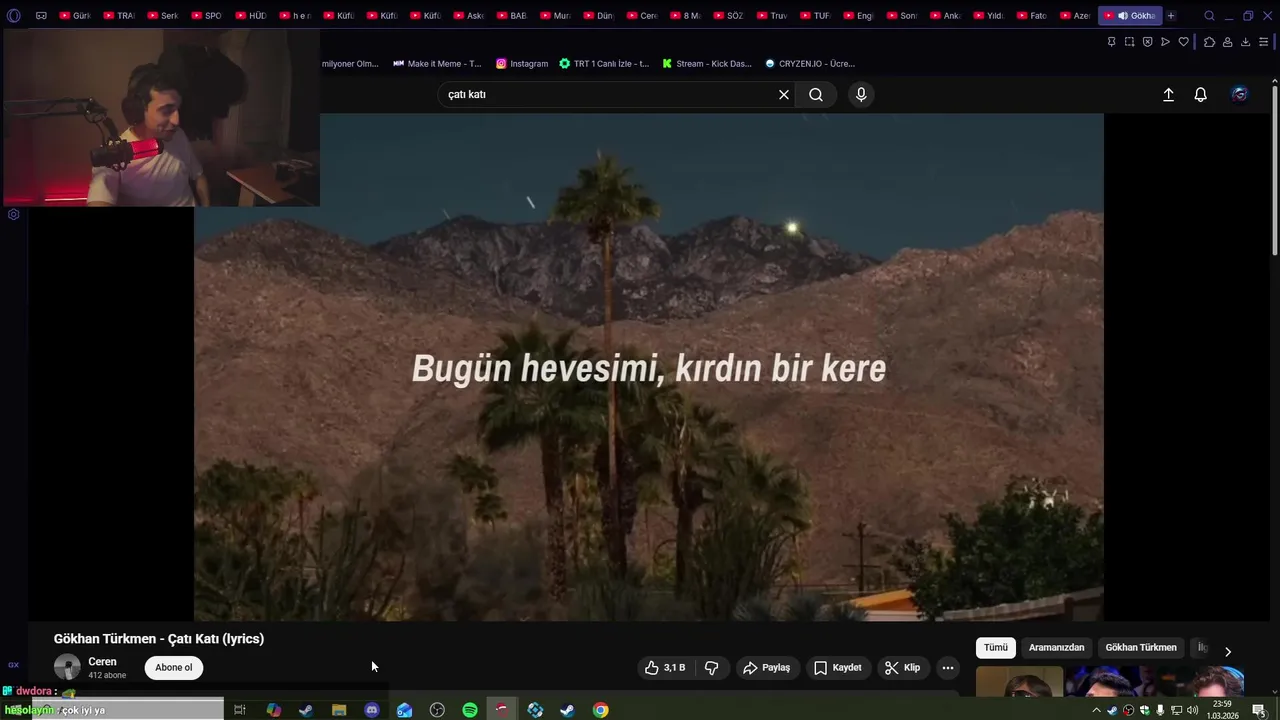This screenshot has width=1280, height=720.
Task: Open first recommended video thumbnail
Action: point(1019,680)
